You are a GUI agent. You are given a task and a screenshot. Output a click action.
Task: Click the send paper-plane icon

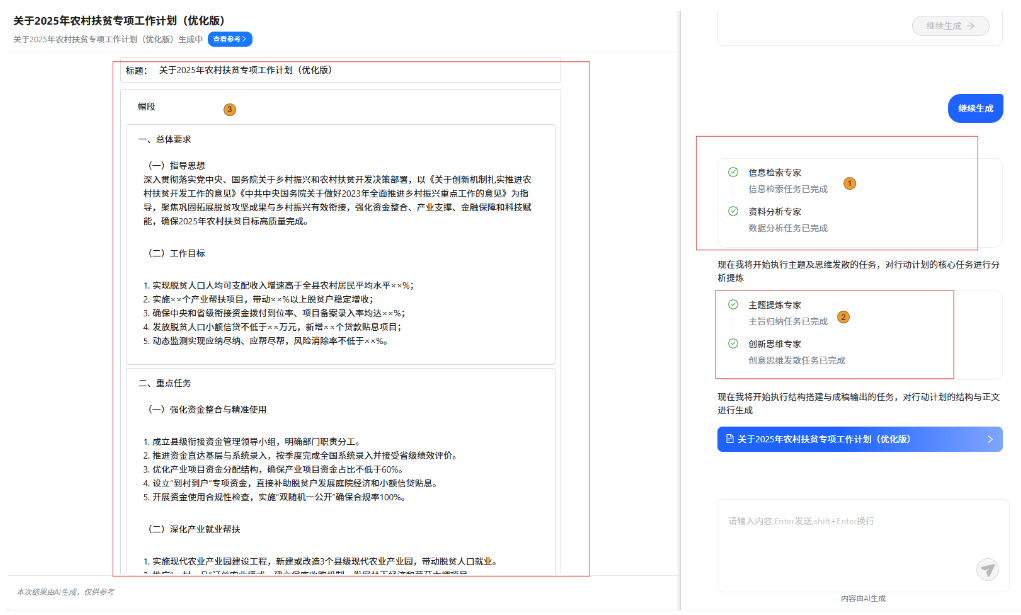pos(987,570)
